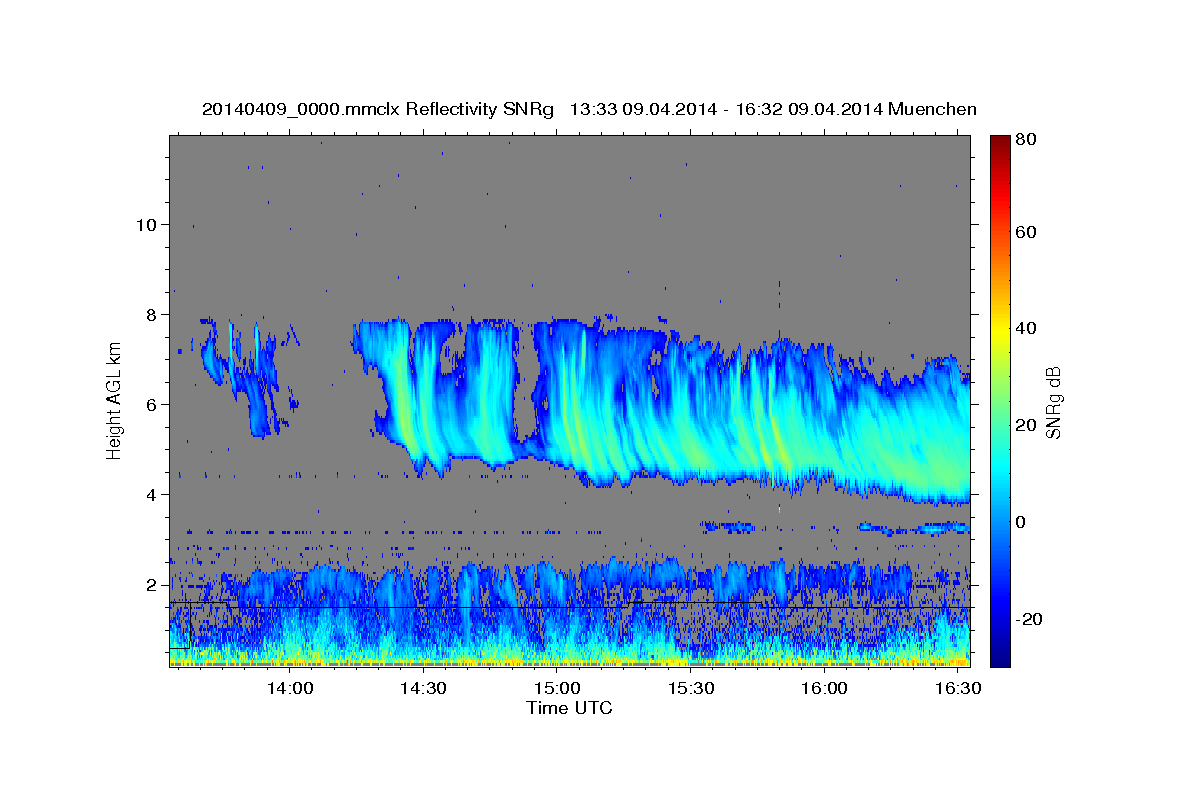Click the 14:30 time tick label
Screen dimensions: 1200x800
point(424,689)
